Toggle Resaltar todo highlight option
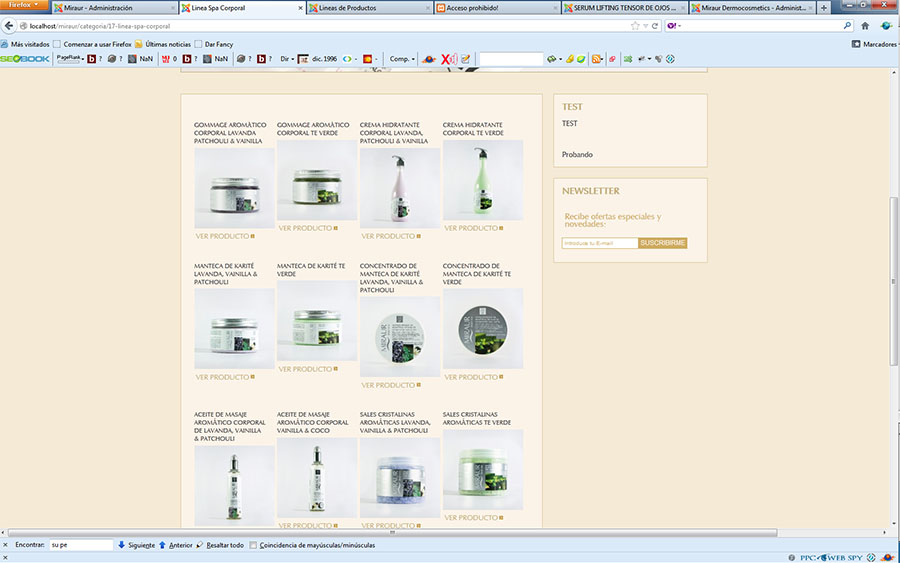The height and width of the screenshot is (563, 900). 219,545
